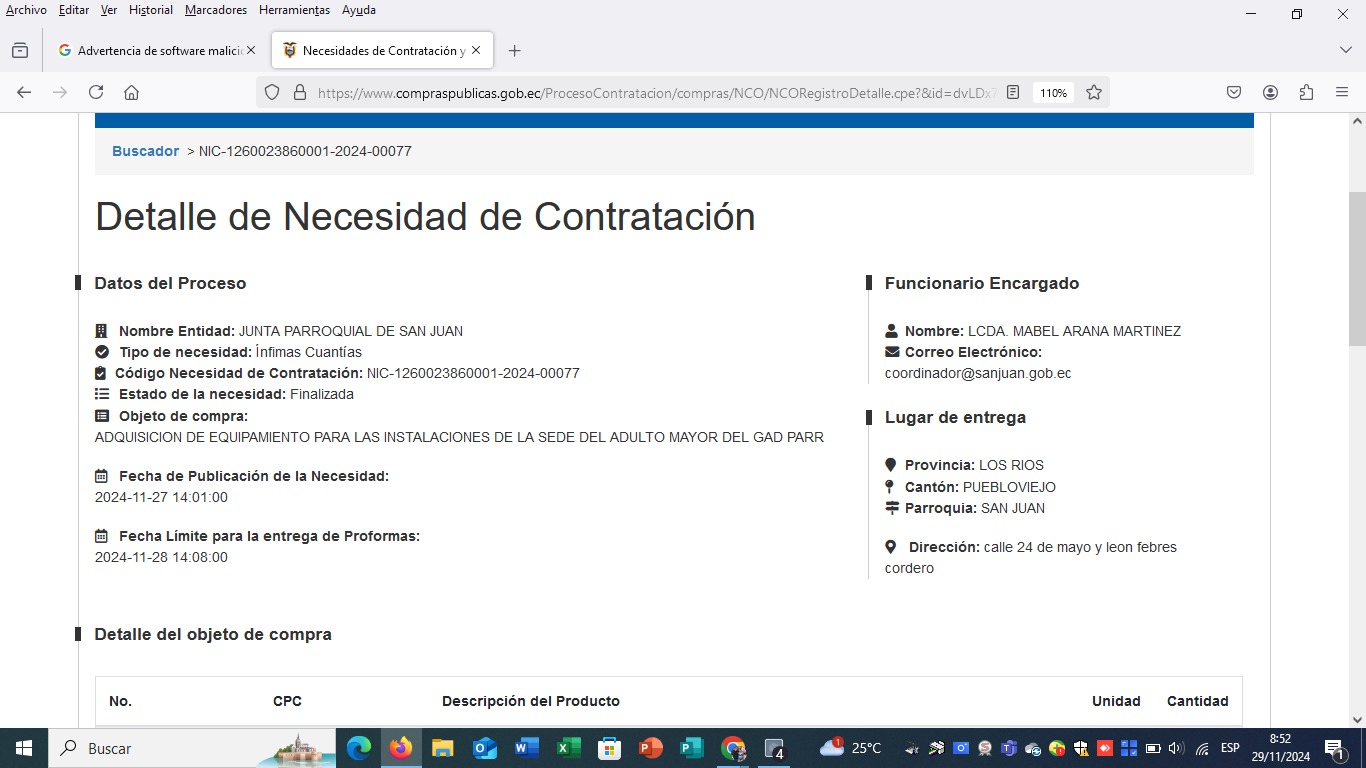Toggle reader view in address bar
1366x768 pixels.
(x=1013, y=92)
